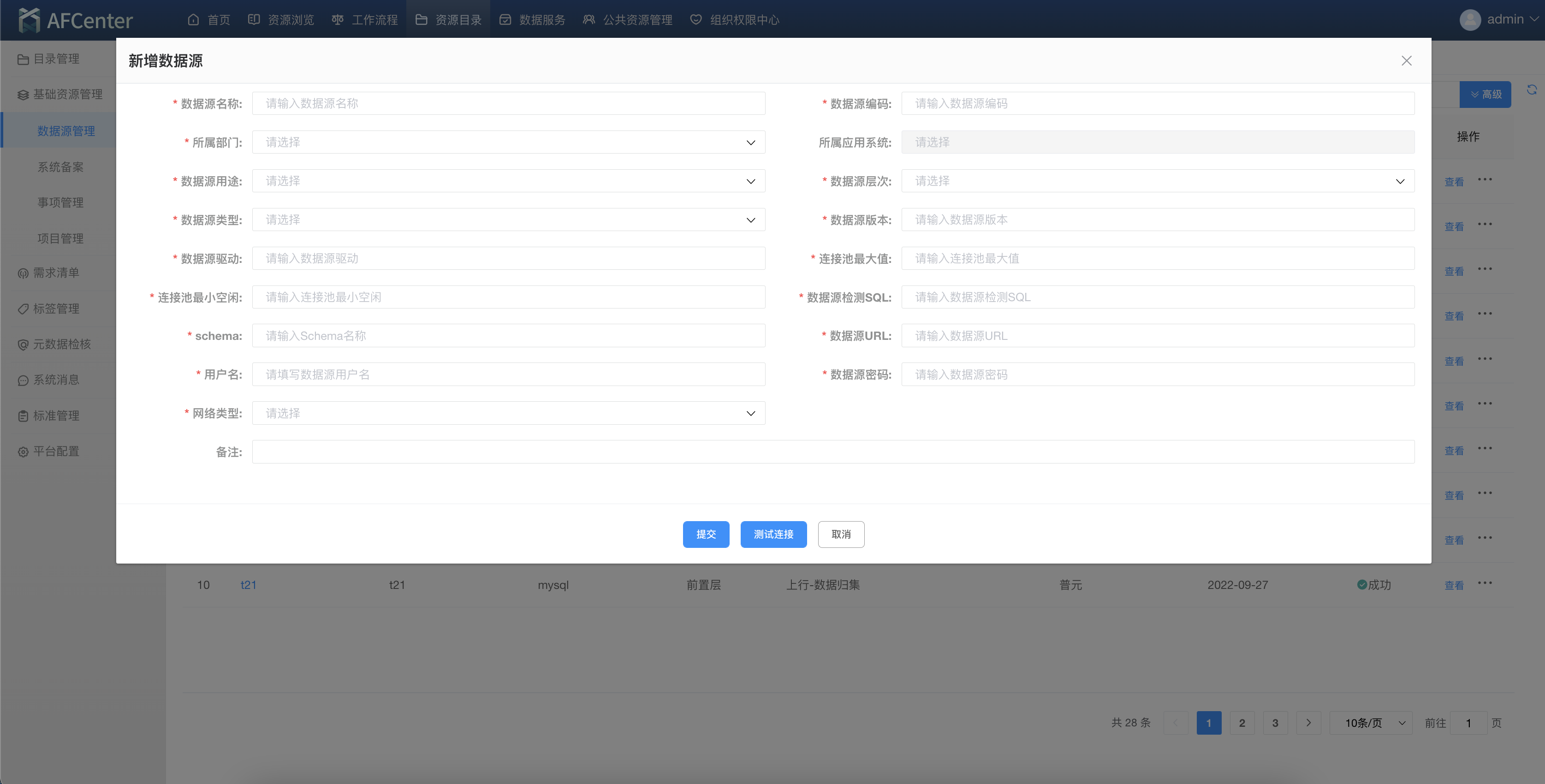Screen dimensions: 1545x784
Task: Click the next page arrow in pagination
Action: pos(1309,723)
